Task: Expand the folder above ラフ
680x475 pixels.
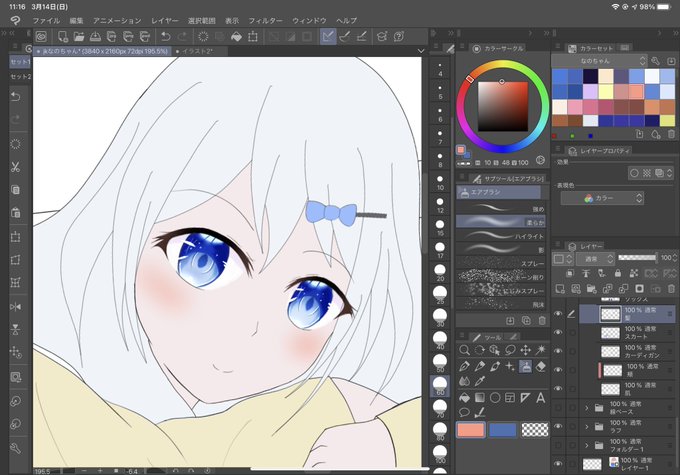Action: pyautogui.click(x=587, y=408)
